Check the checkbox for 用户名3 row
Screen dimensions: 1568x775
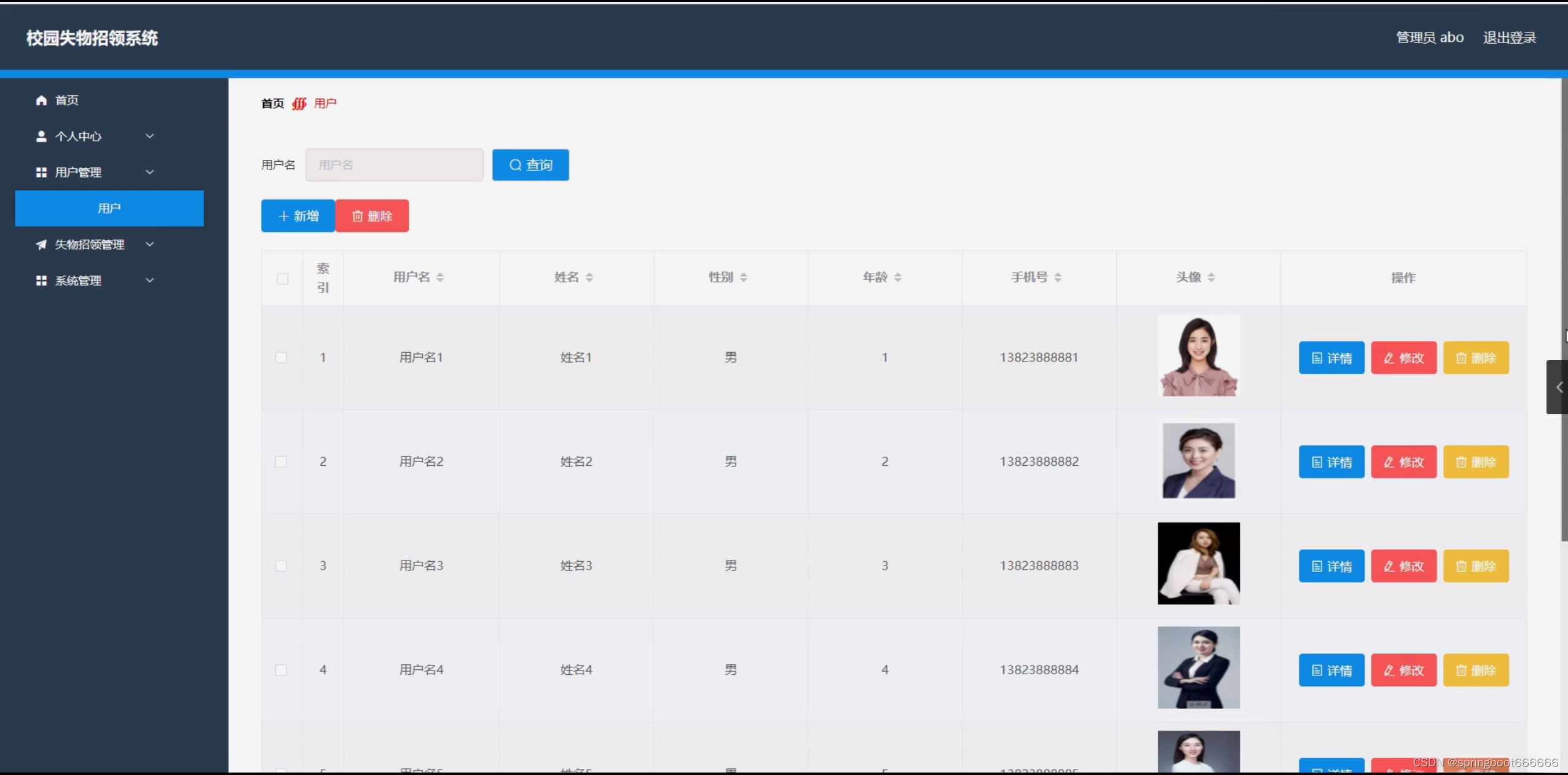281,566
